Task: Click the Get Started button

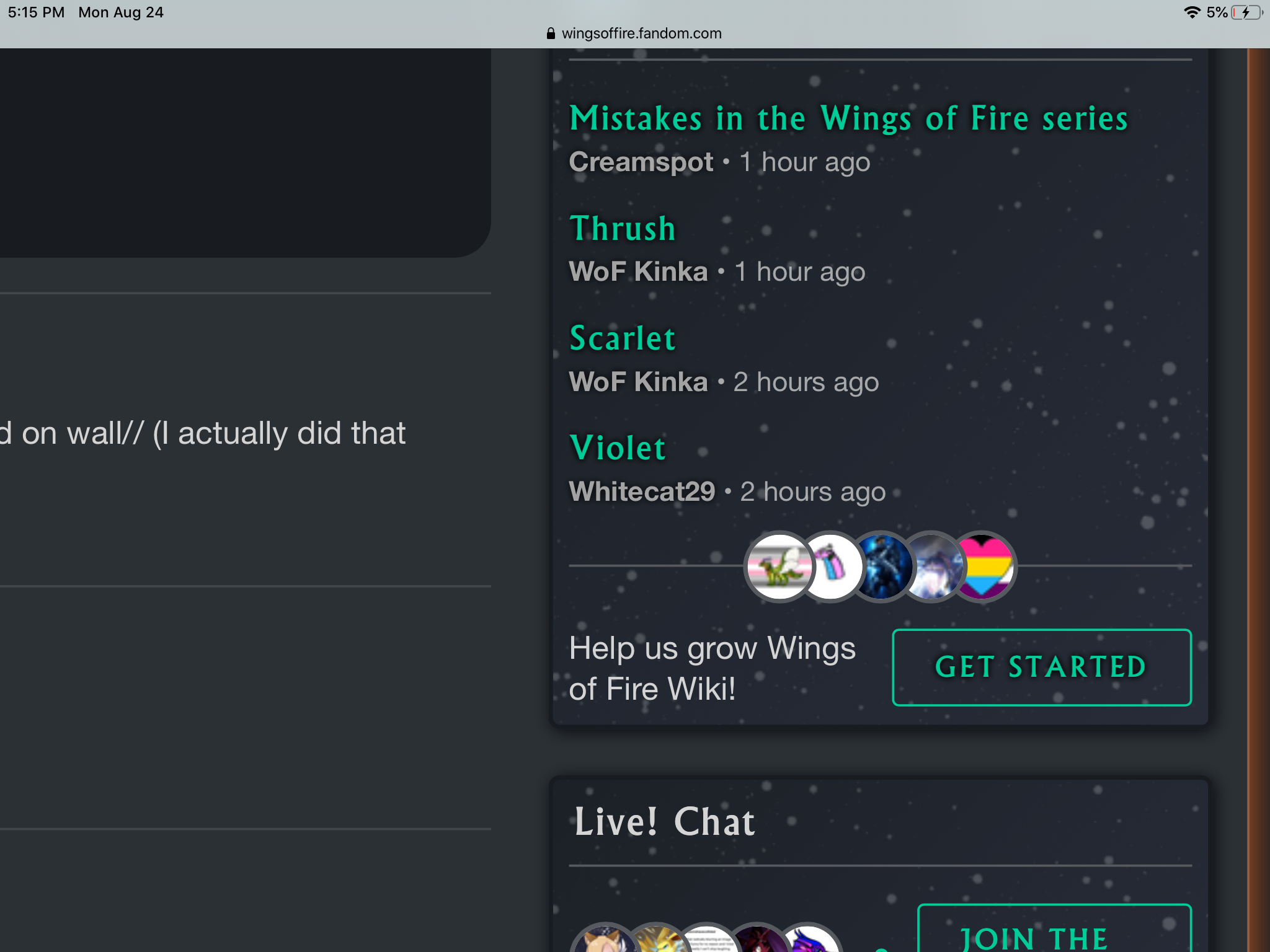Action: coord(1042,668)
